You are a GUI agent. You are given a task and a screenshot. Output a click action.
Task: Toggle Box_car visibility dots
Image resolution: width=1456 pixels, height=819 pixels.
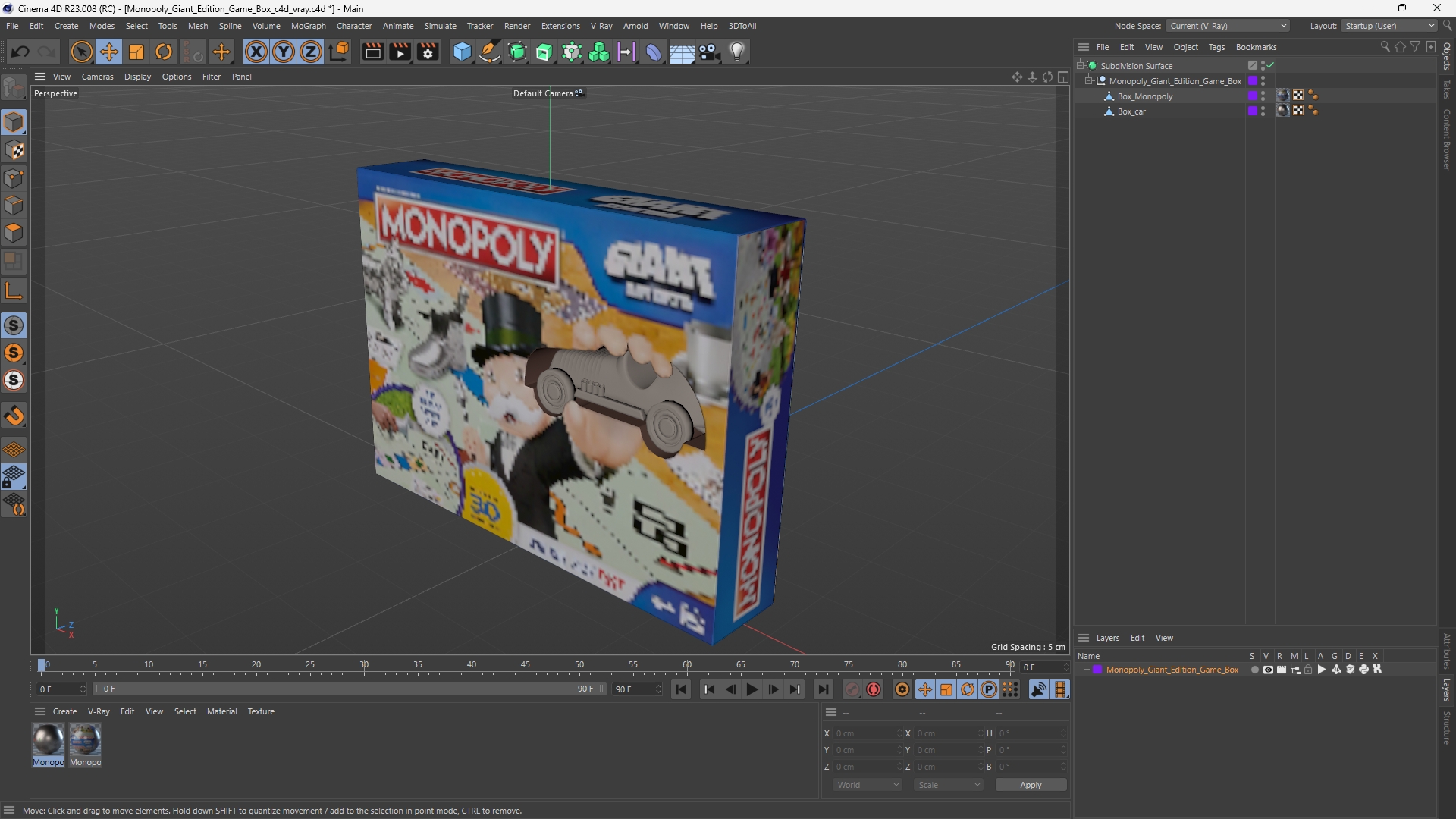[x=1263, y=111]
